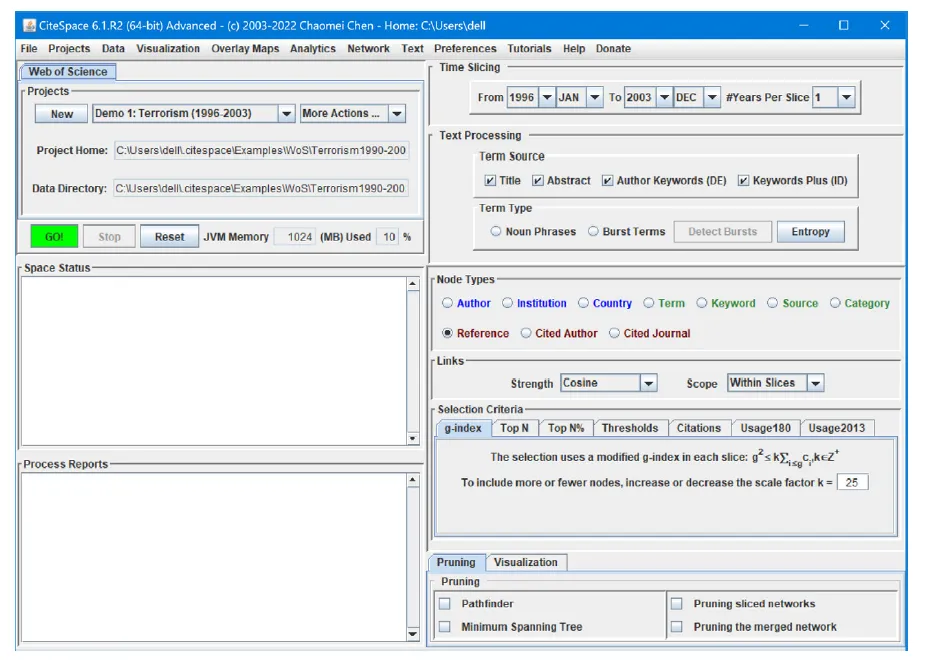Select the Institution node type

tap(507, 303)
